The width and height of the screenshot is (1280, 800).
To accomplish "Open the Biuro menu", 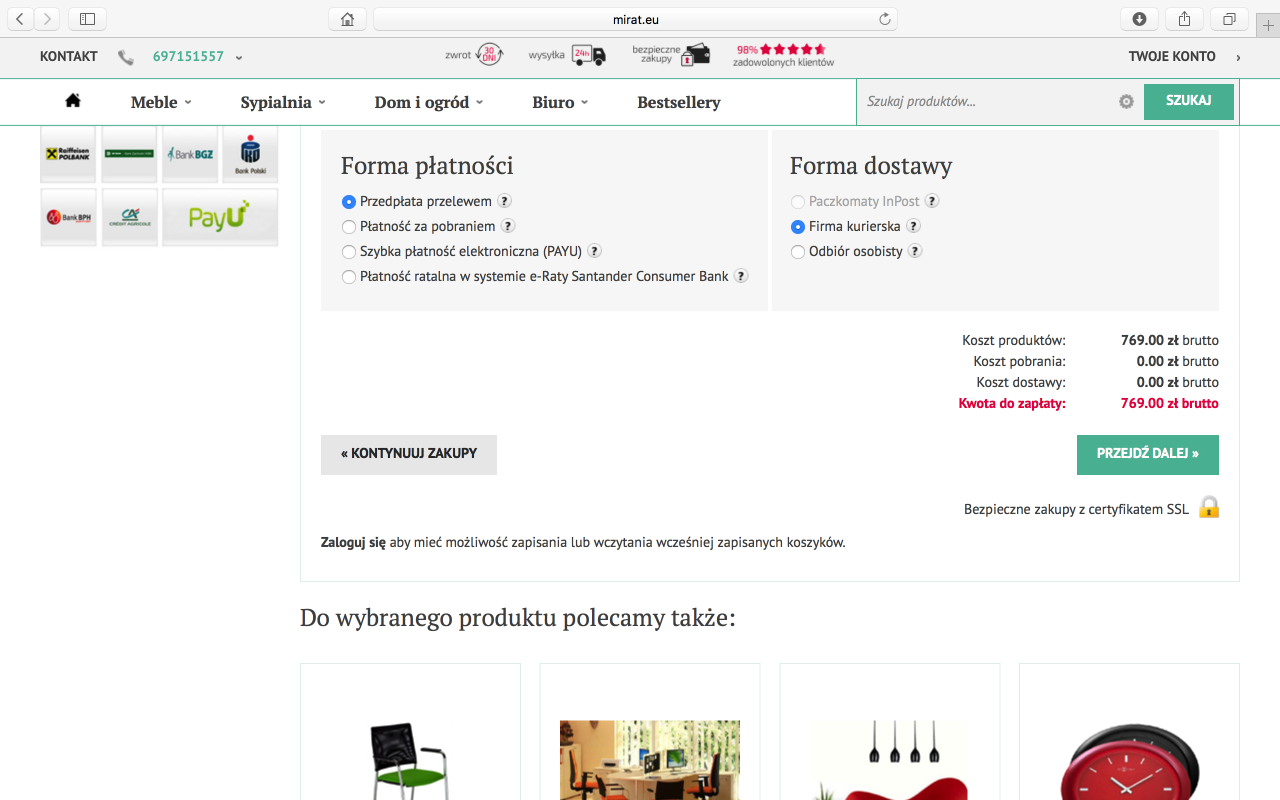I will (554, 101).
